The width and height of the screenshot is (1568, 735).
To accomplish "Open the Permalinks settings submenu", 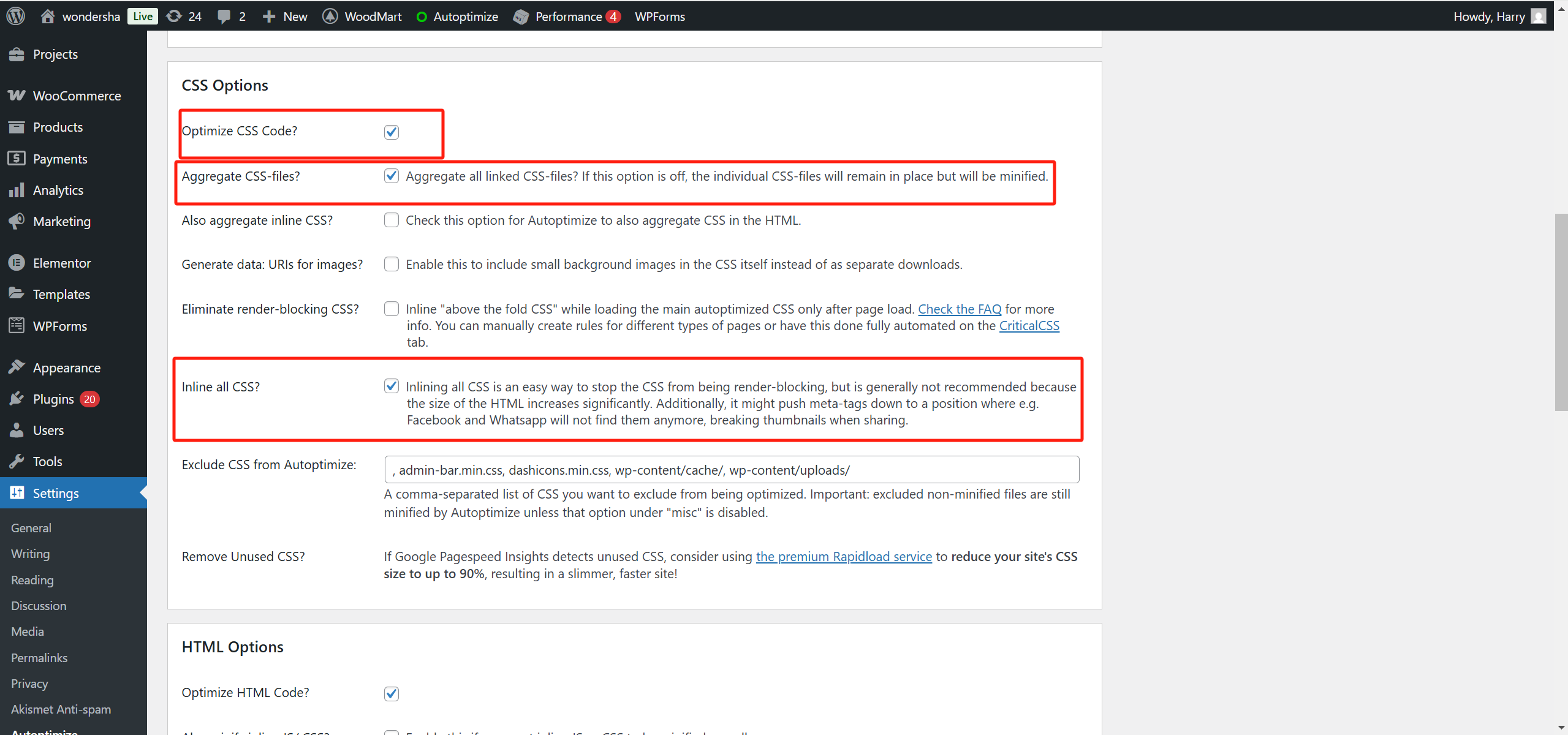I will click(39, 657).
